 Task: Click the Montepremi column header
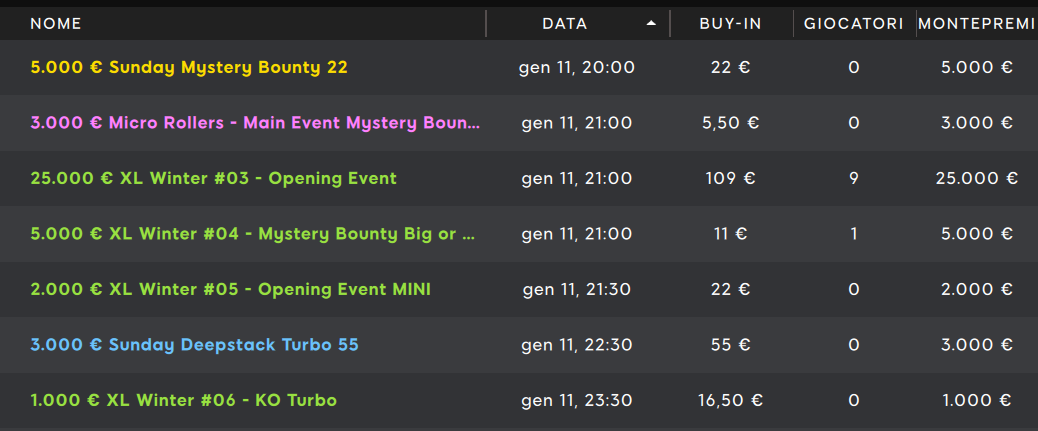point(978,23)
